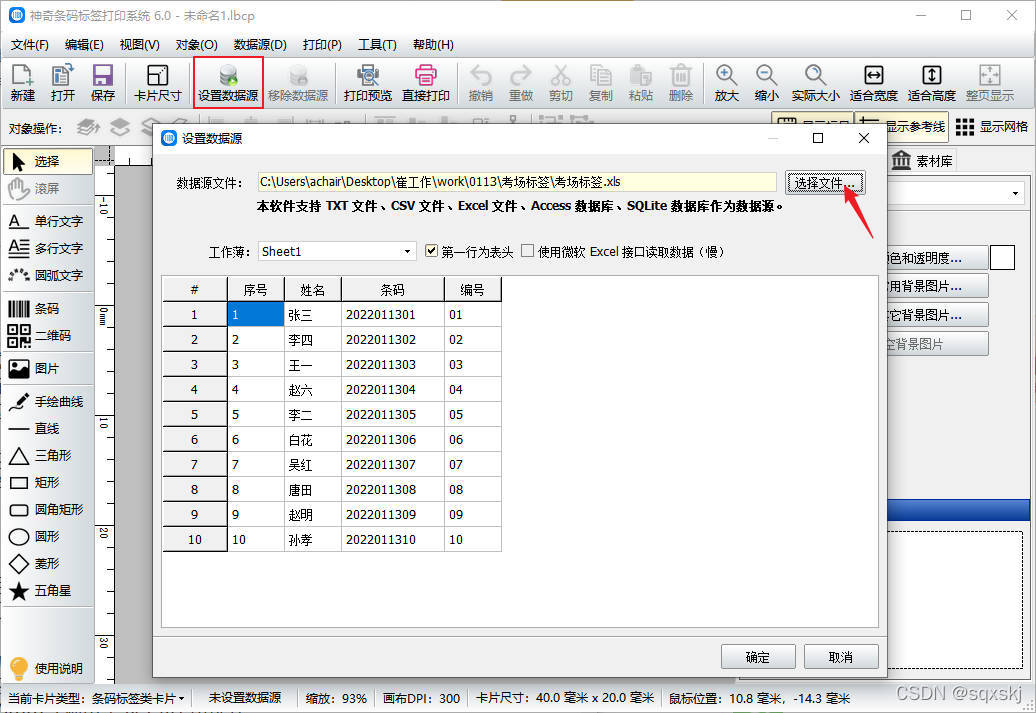Click the 直接打印 direct print icon
Image resolution: width=1036 pixels, height=713 pixels.
[426, 83]
